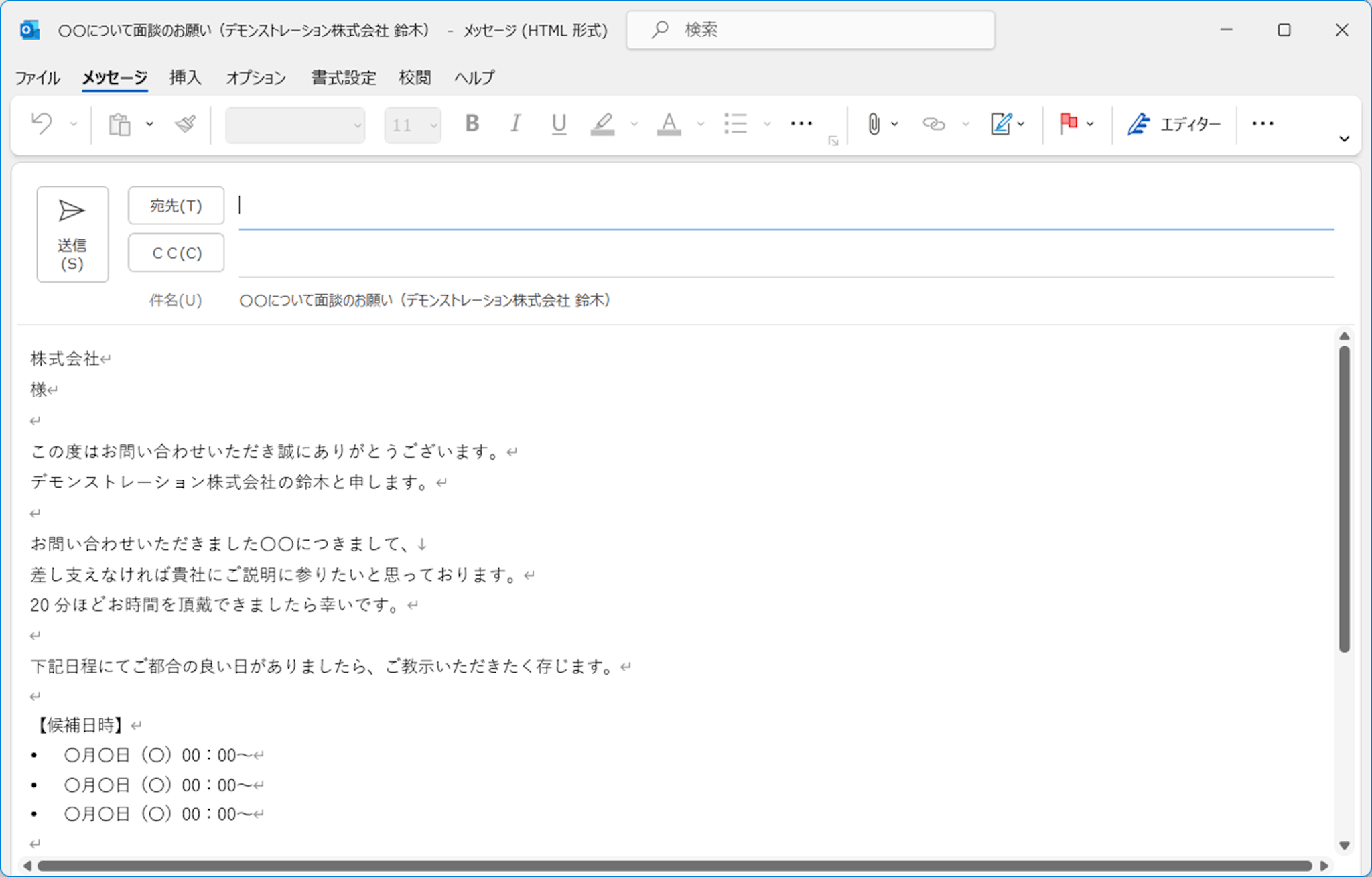Open the Editor proofing tool
This screenshot has width=1372, height=877.
[x=1174, y=124]
